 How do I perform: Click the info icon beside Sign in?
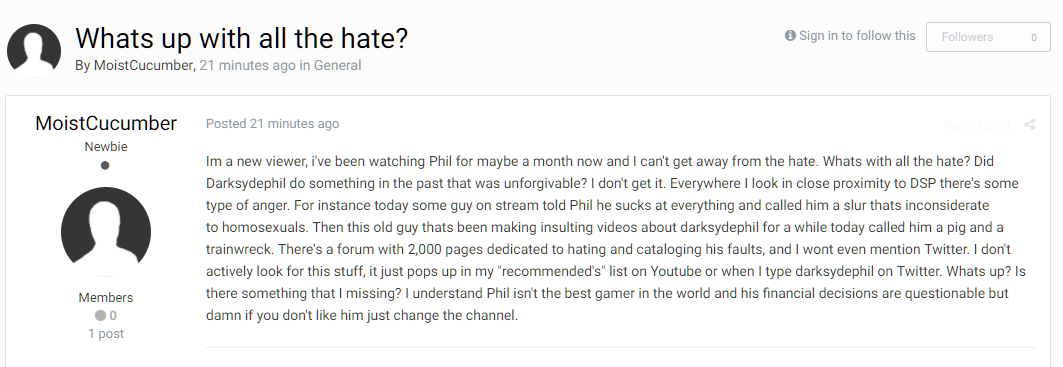[x=790, y=35]
